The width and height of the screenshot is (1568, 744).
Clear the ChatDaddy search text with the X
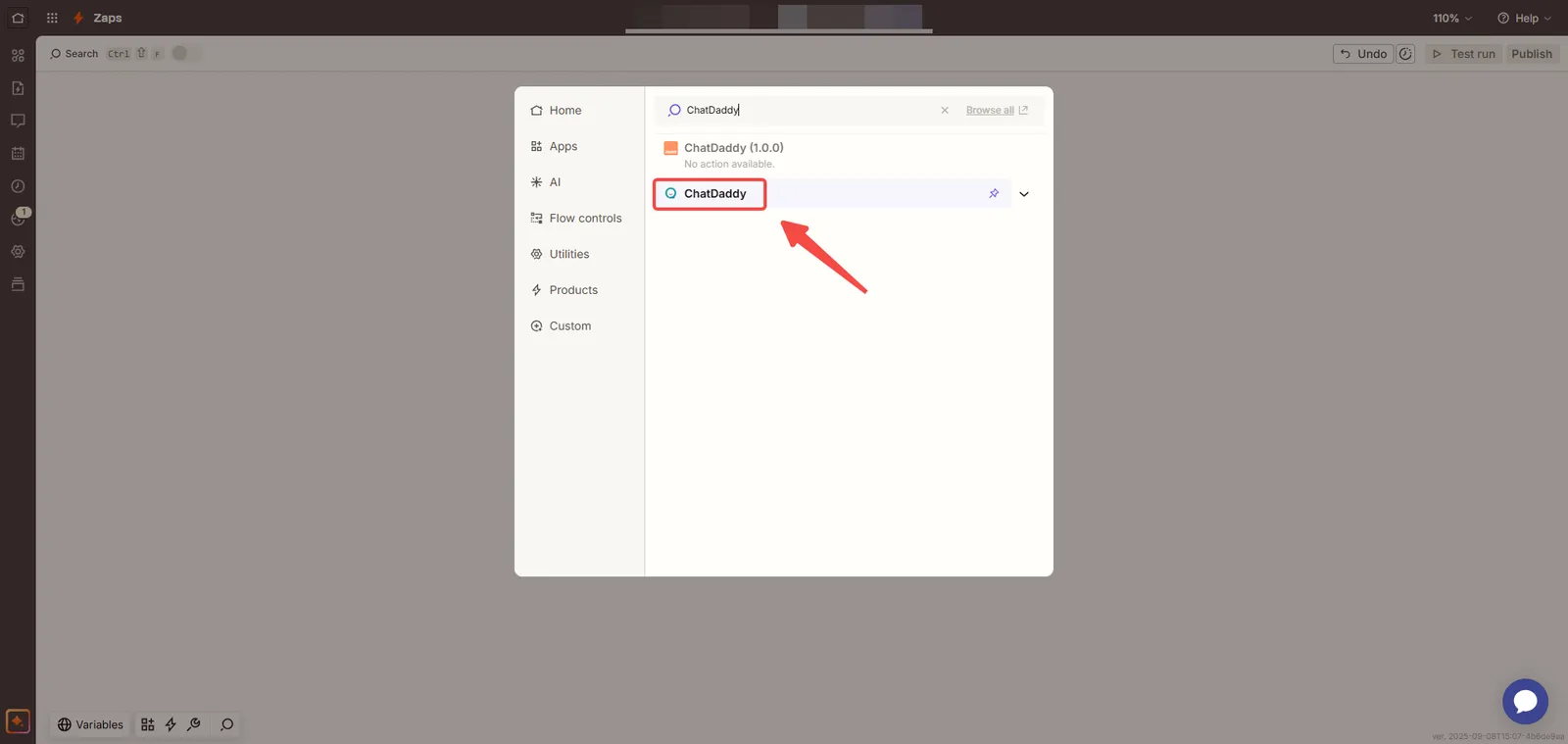(x=945, y=111)
